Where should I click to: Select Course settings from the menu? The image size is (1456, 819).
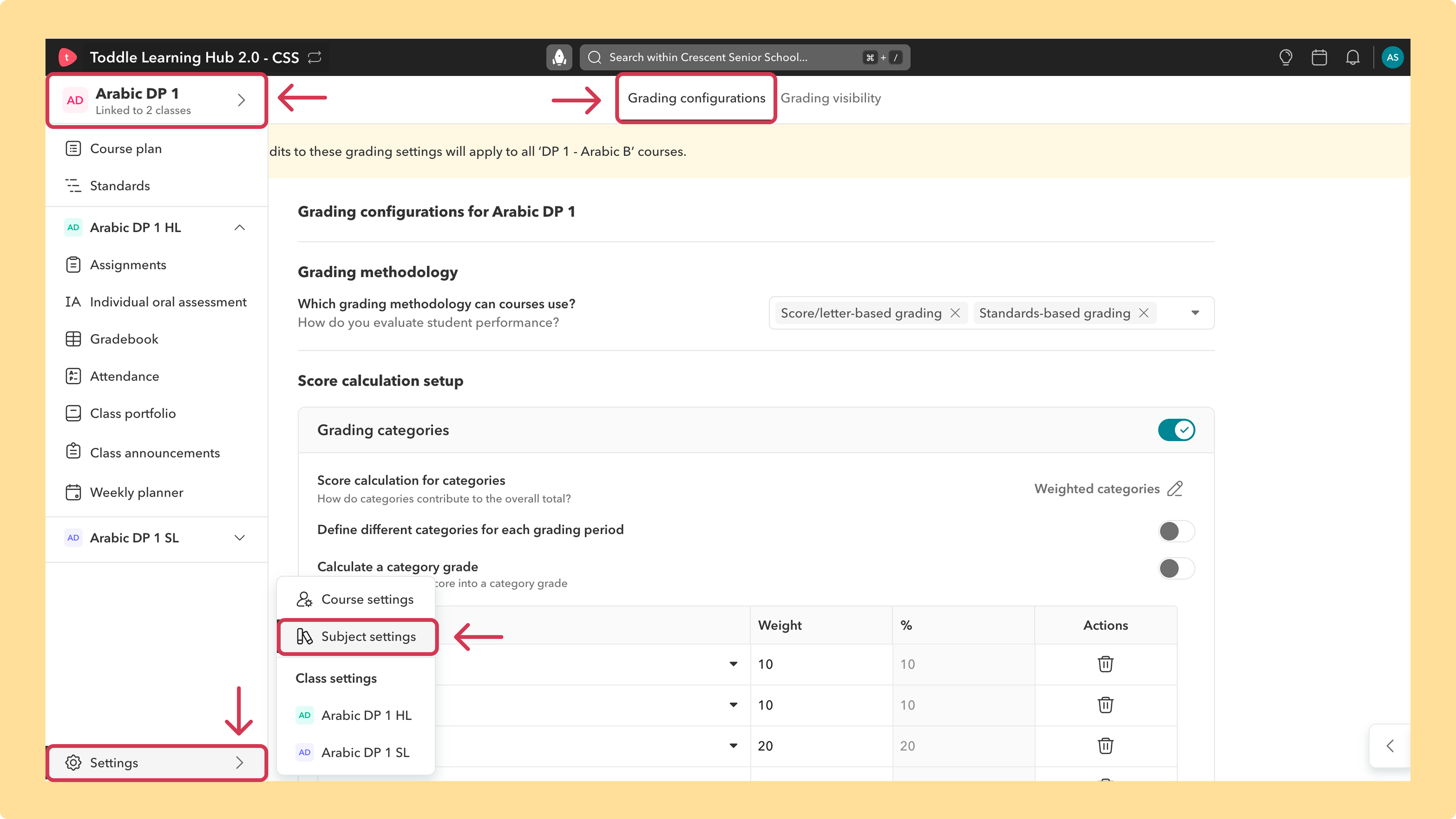click(356, 599)
